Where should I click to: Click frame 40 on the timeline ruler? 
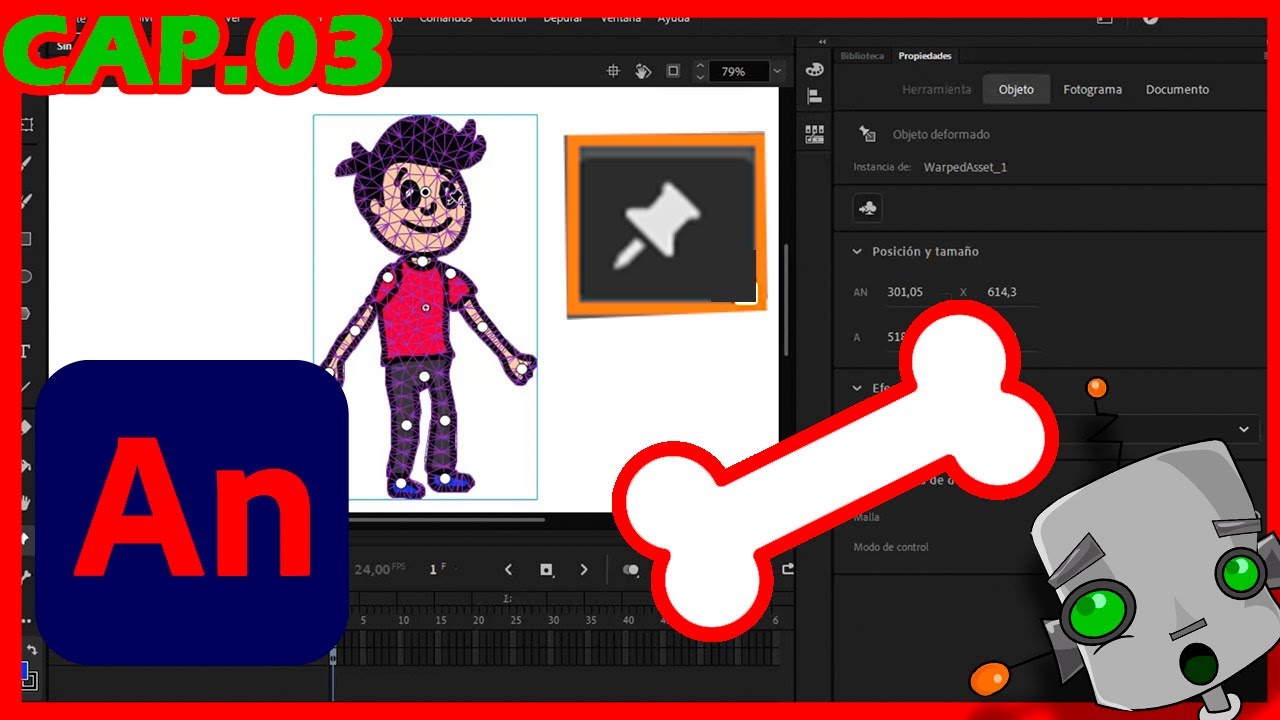(x=628, y=620)
